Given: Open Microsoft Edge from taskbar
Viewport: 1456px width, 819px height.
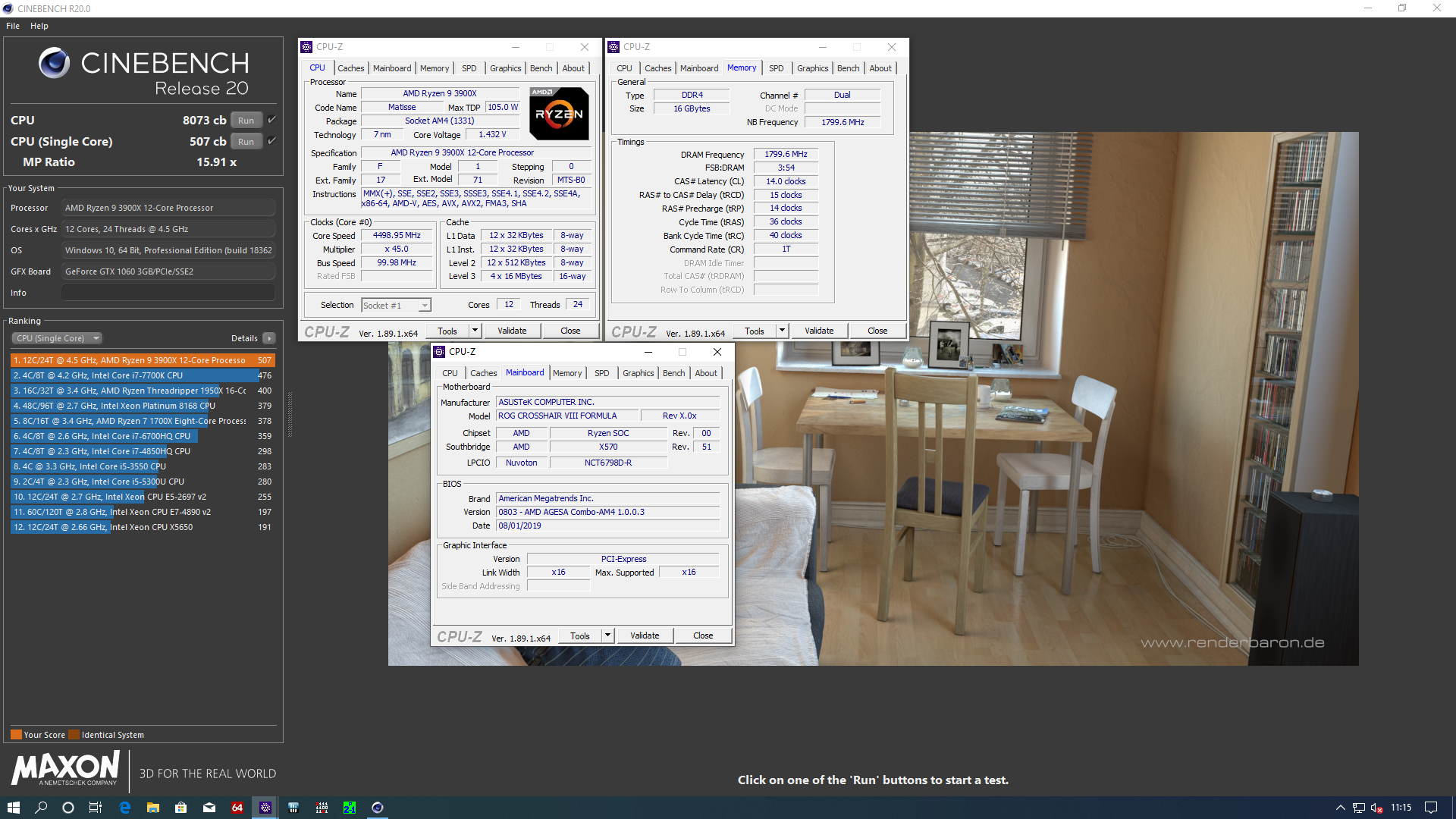Looking at the screenshot, I should (125, 808).
